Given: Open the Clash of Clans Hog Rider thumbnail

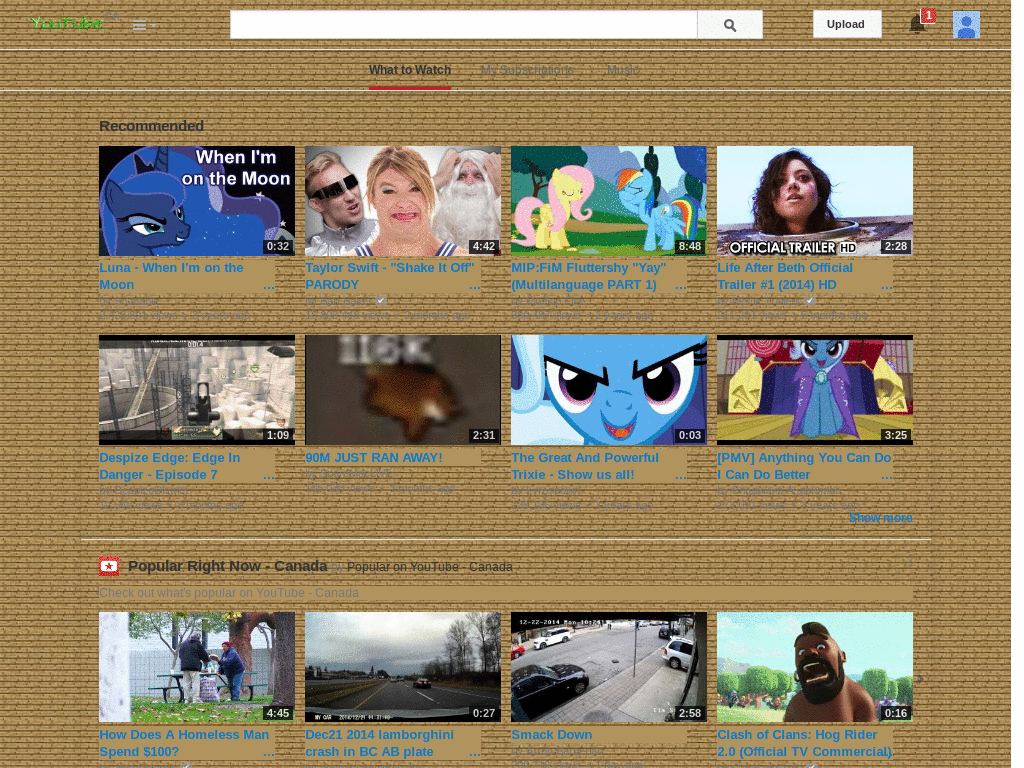Looking at the screenshot, I should click(815, 667).
